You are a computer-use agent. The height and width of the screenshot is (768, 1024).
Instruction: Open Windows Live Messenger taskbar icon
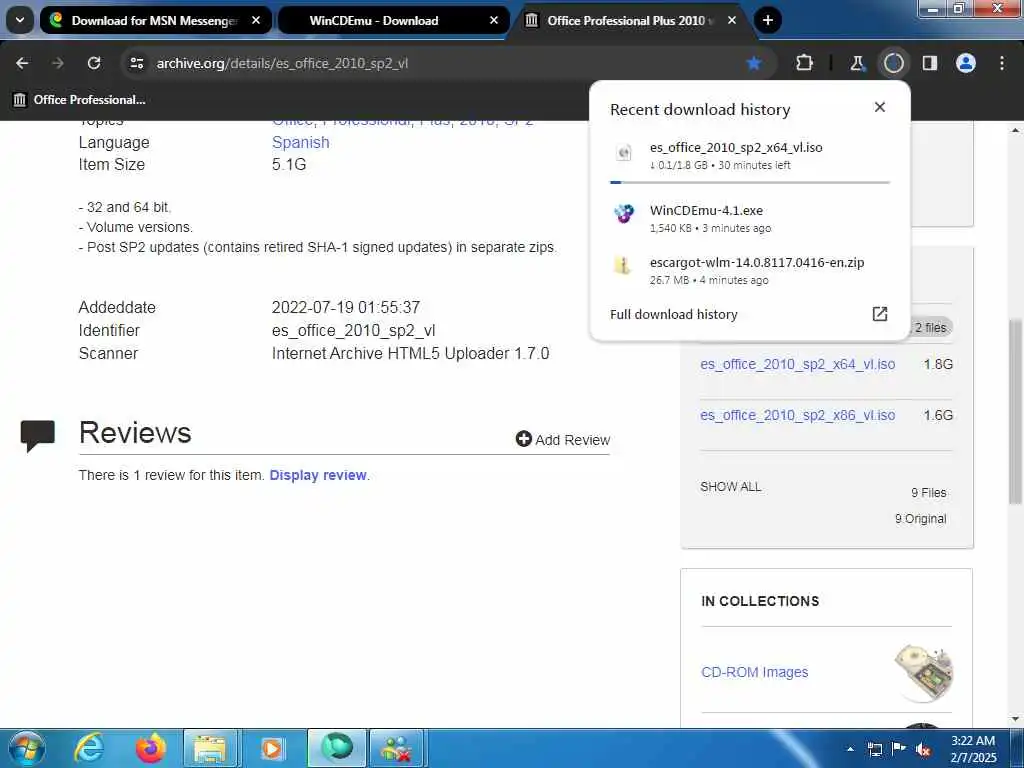(x=396, y=748)
